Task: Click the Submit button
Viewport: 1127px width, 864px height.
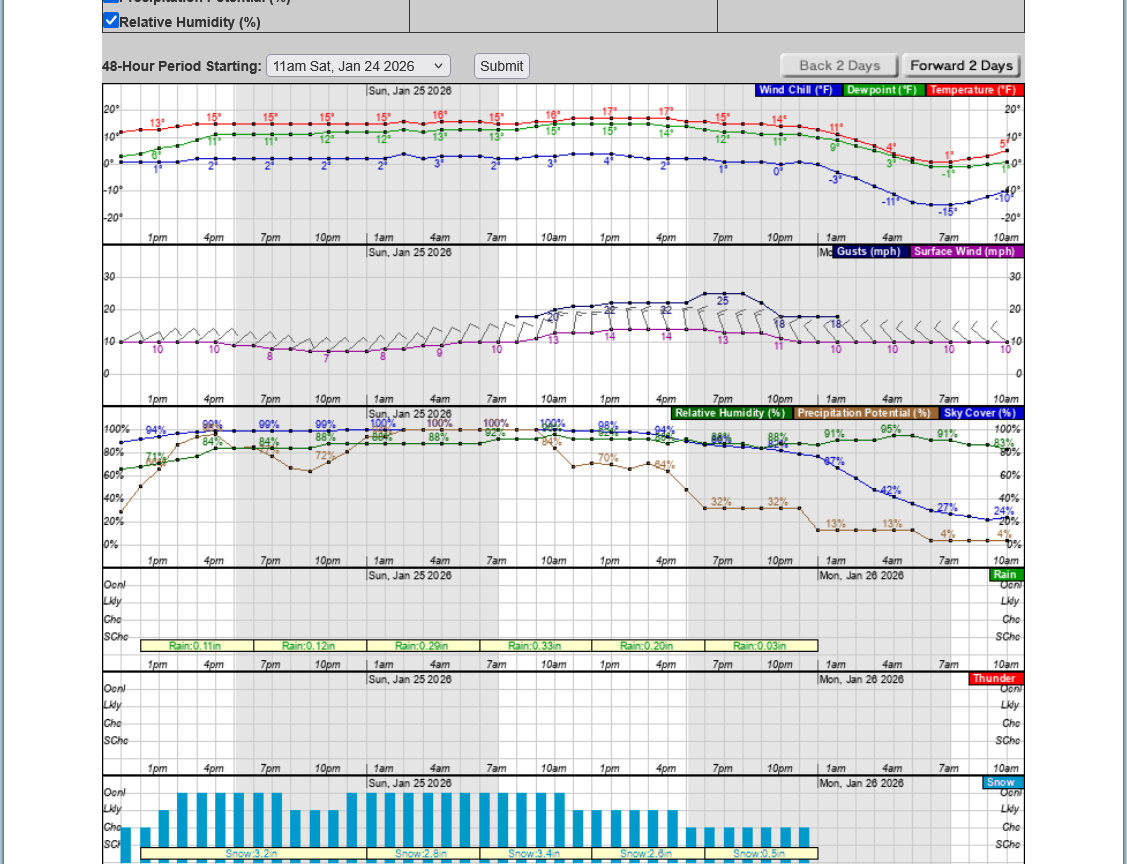Action: [x=501, y=66]
